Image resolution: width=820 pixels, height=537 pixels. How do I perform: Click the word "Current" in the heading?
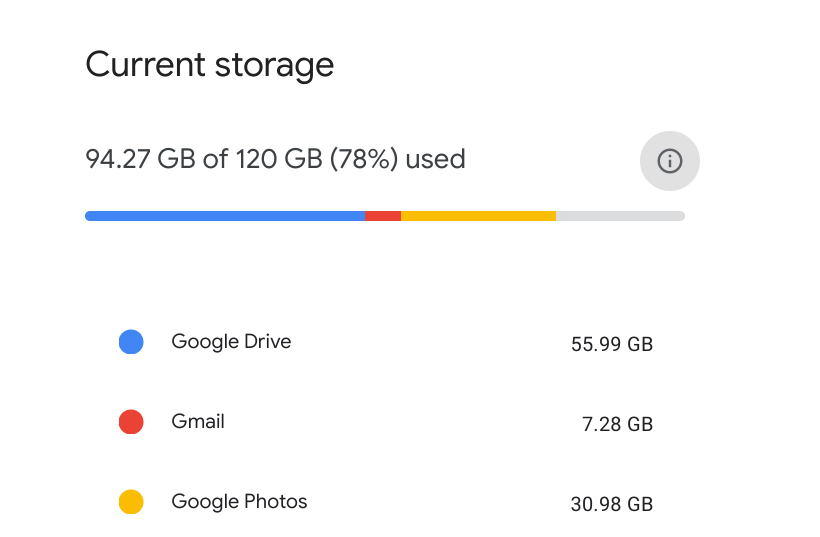(x=146, y=65)
